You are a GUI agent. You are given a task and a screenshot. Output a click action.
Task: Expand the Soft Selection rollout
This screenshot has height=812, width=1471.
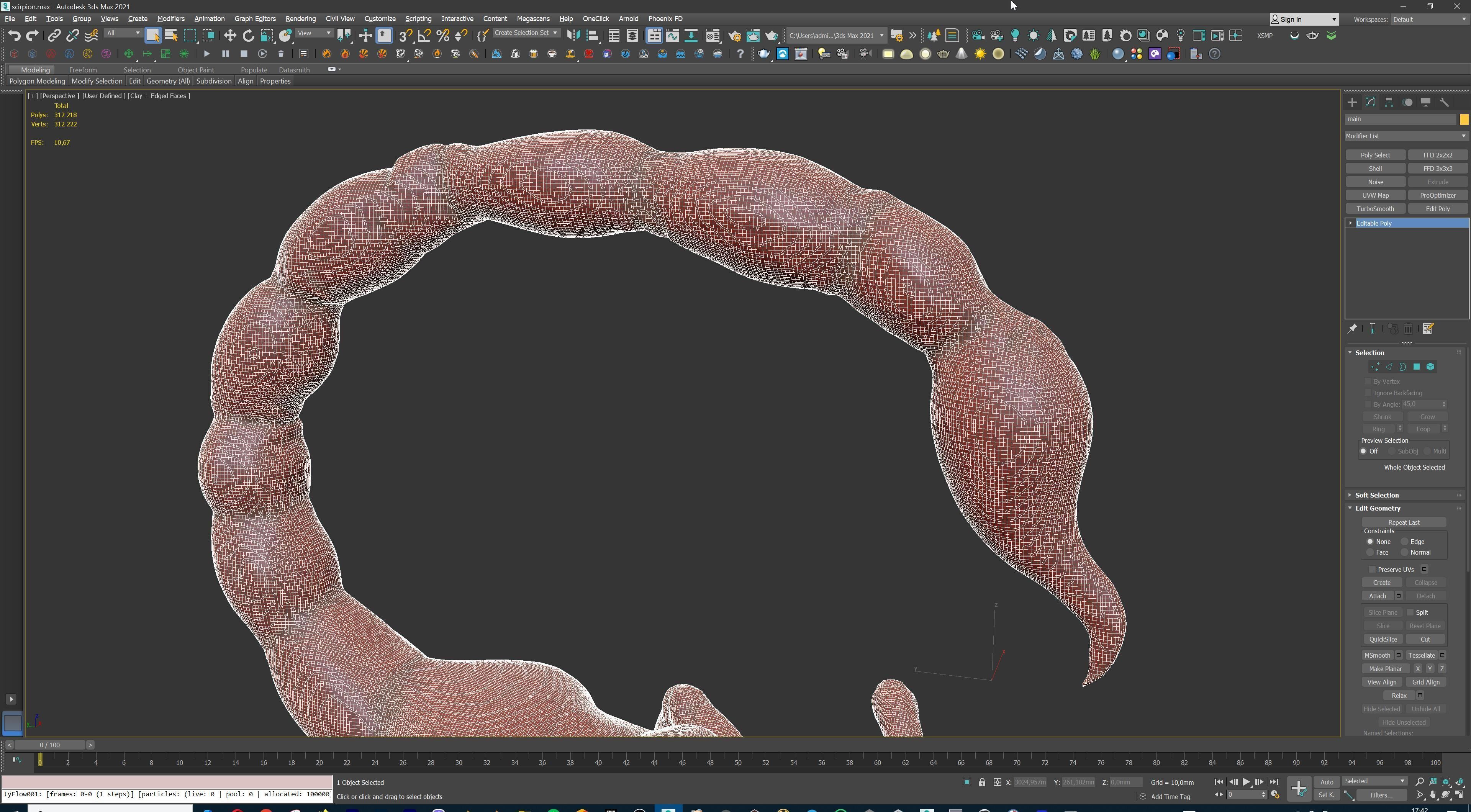pyautogui.click(x=1377, y=495)
